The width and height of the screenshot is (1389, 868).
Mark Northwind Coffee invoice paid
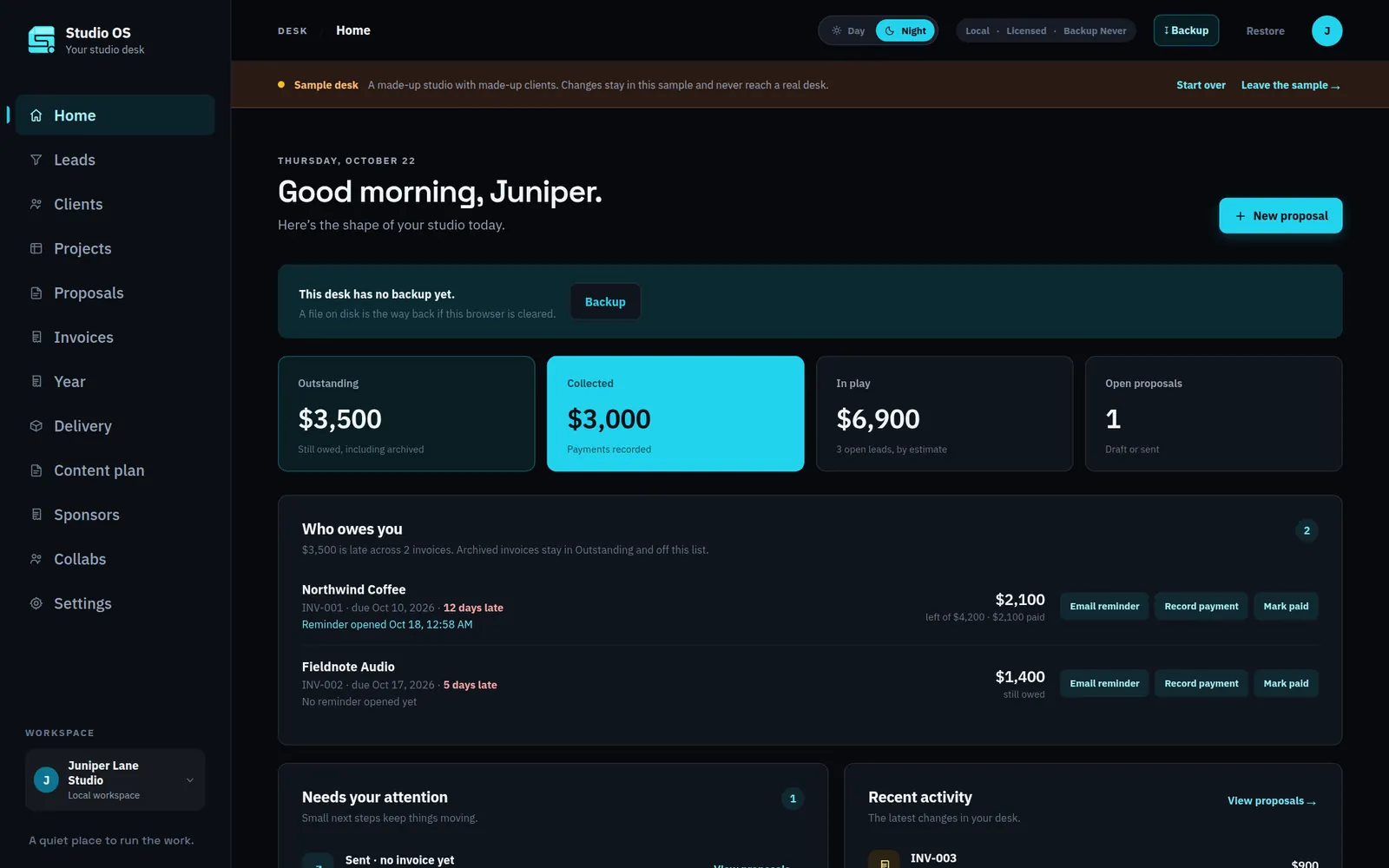(x=1286, y=606)
